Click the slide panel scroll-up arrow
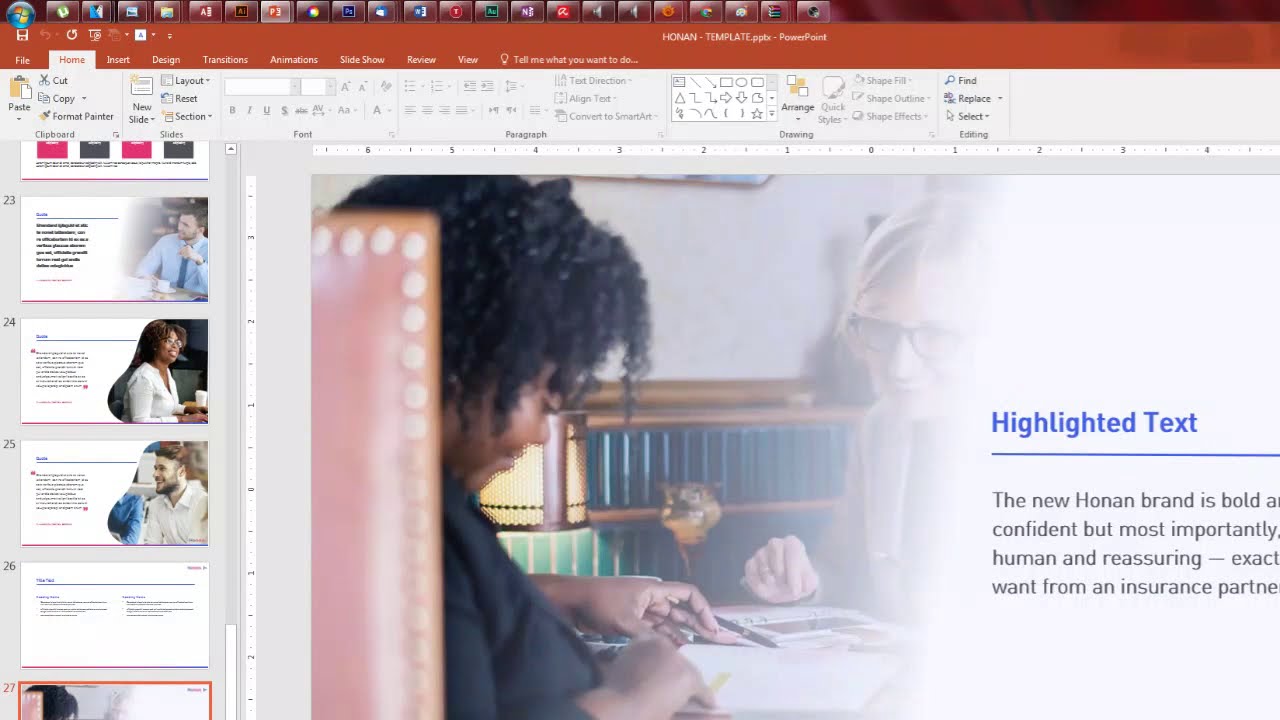Image resolution: width=1280 pixels, height=720 pixels. point(231,149)
